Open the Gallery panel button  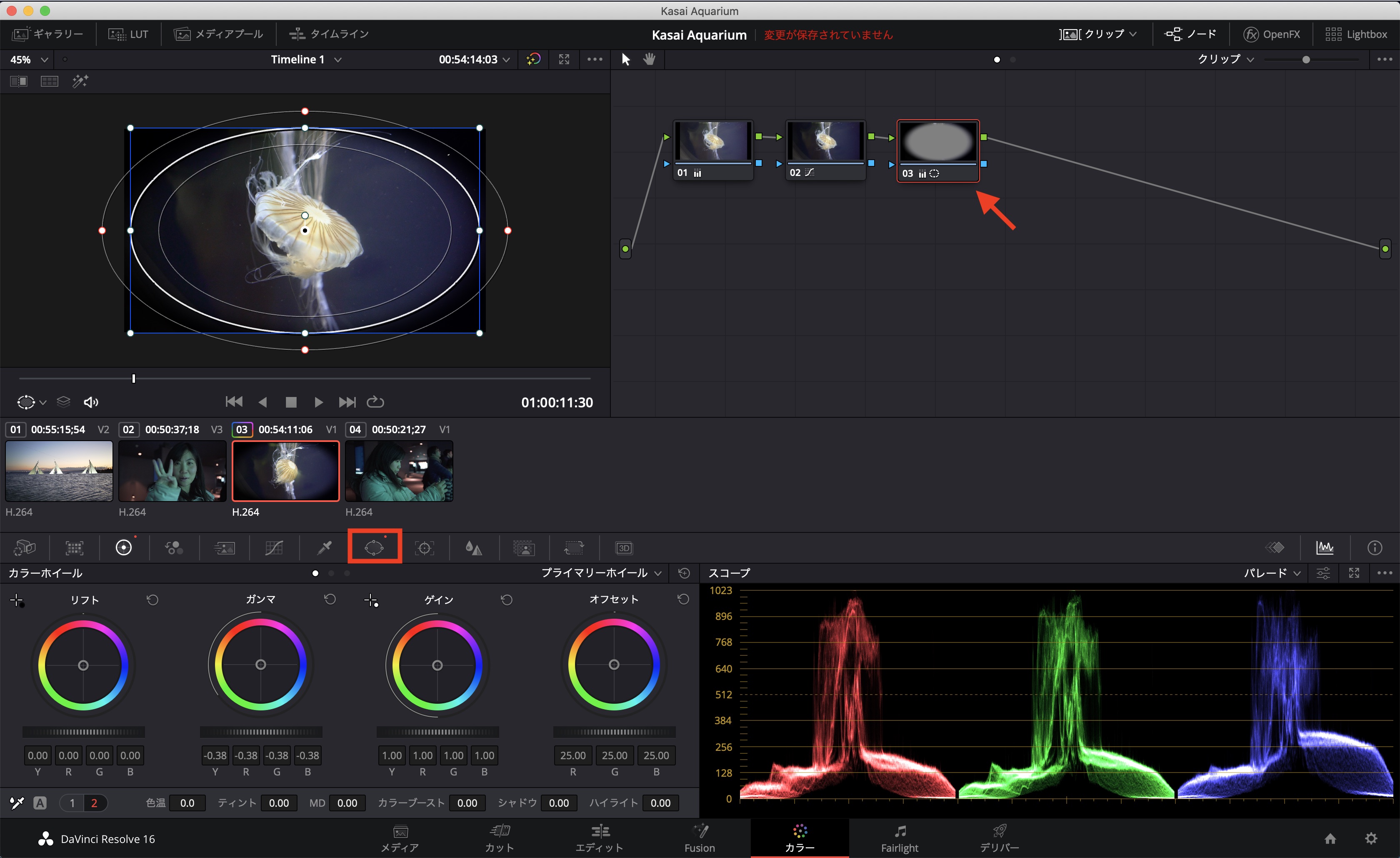point(48,34)
